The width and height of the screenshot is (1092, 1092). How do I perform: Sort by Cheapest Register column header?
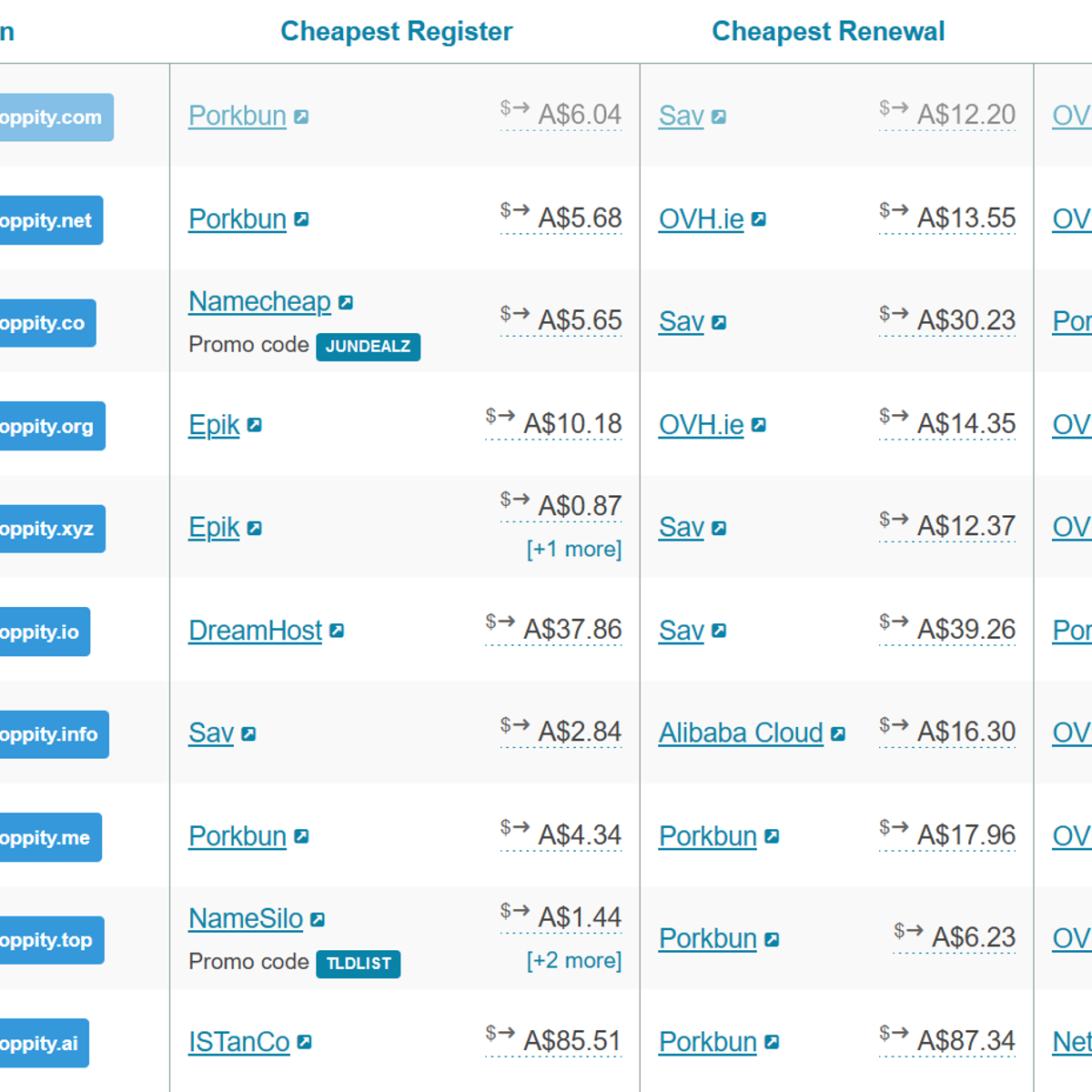[396, 32]
